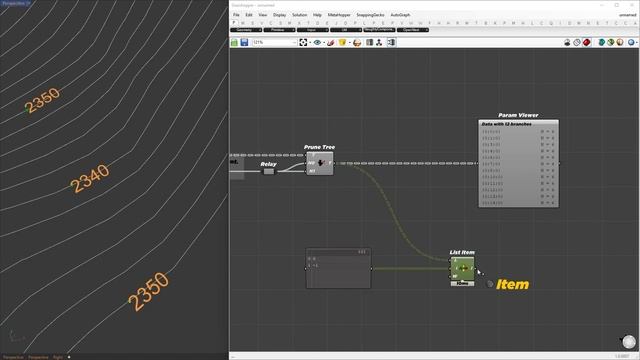Click the 'unnamed' document name at top right
This screenshot has height=360, width=640.
(627, 15)
